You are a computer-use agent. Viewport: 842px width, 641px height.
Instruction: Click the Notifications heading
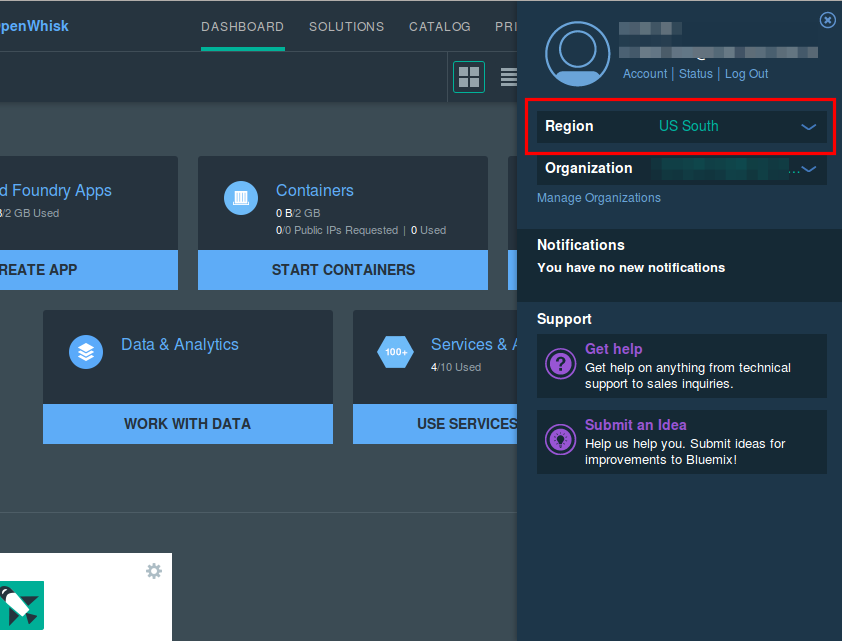coord(580,245)
